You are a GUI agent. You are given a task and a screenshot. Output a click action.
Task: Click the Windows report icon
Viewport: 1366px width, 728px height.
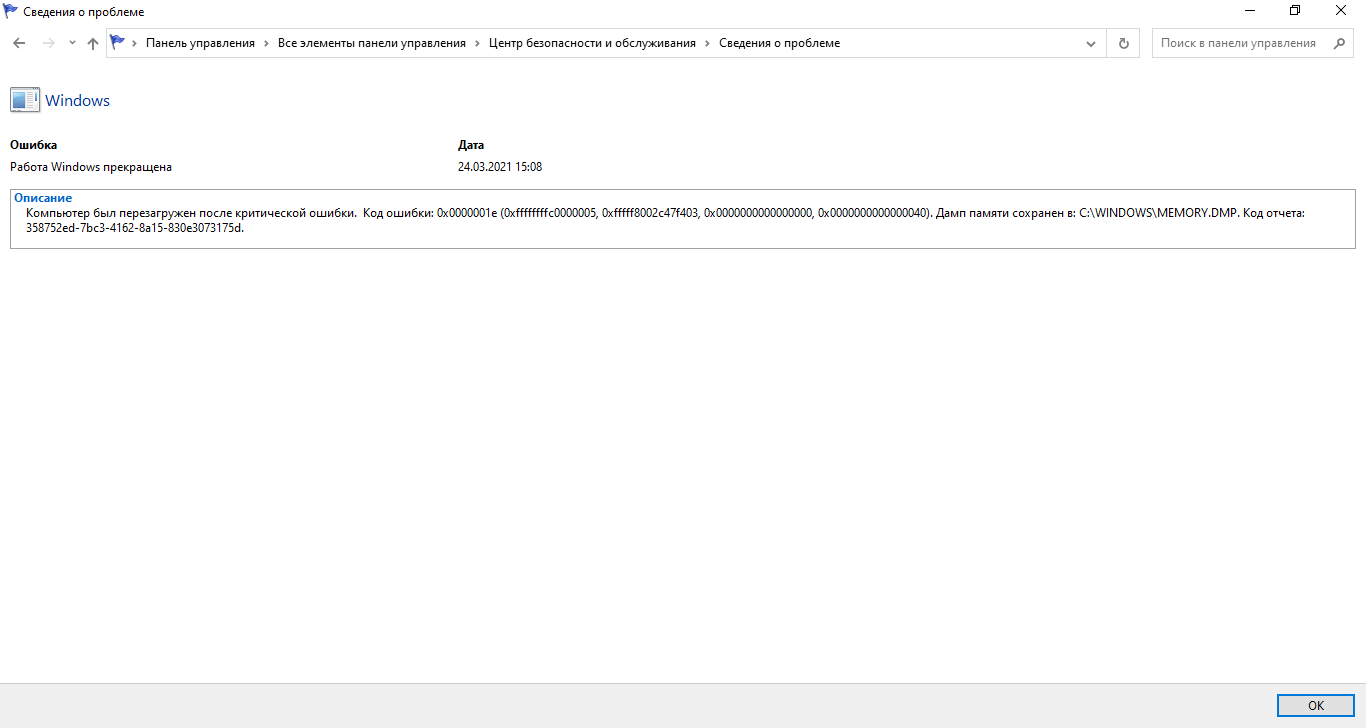click(x=25, y=100)
